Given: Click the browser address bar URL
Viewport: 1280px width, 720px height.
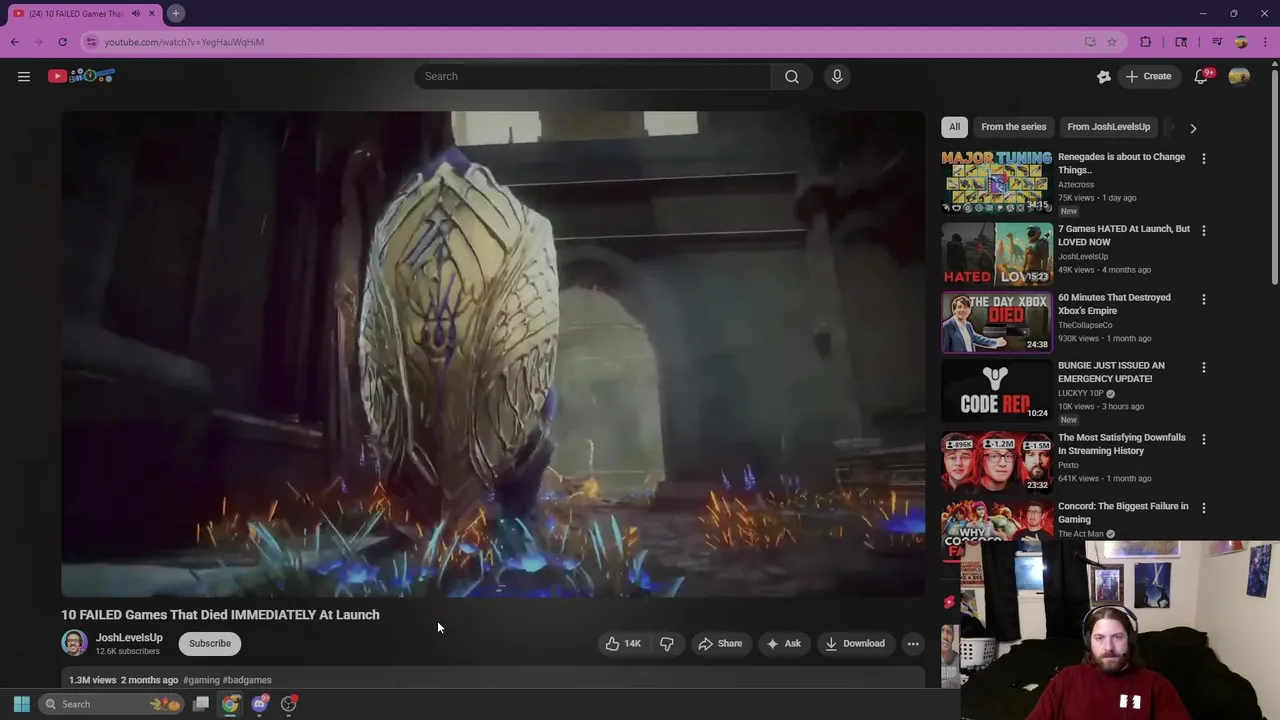Looking at the screenshot, I should click(184, 42).
